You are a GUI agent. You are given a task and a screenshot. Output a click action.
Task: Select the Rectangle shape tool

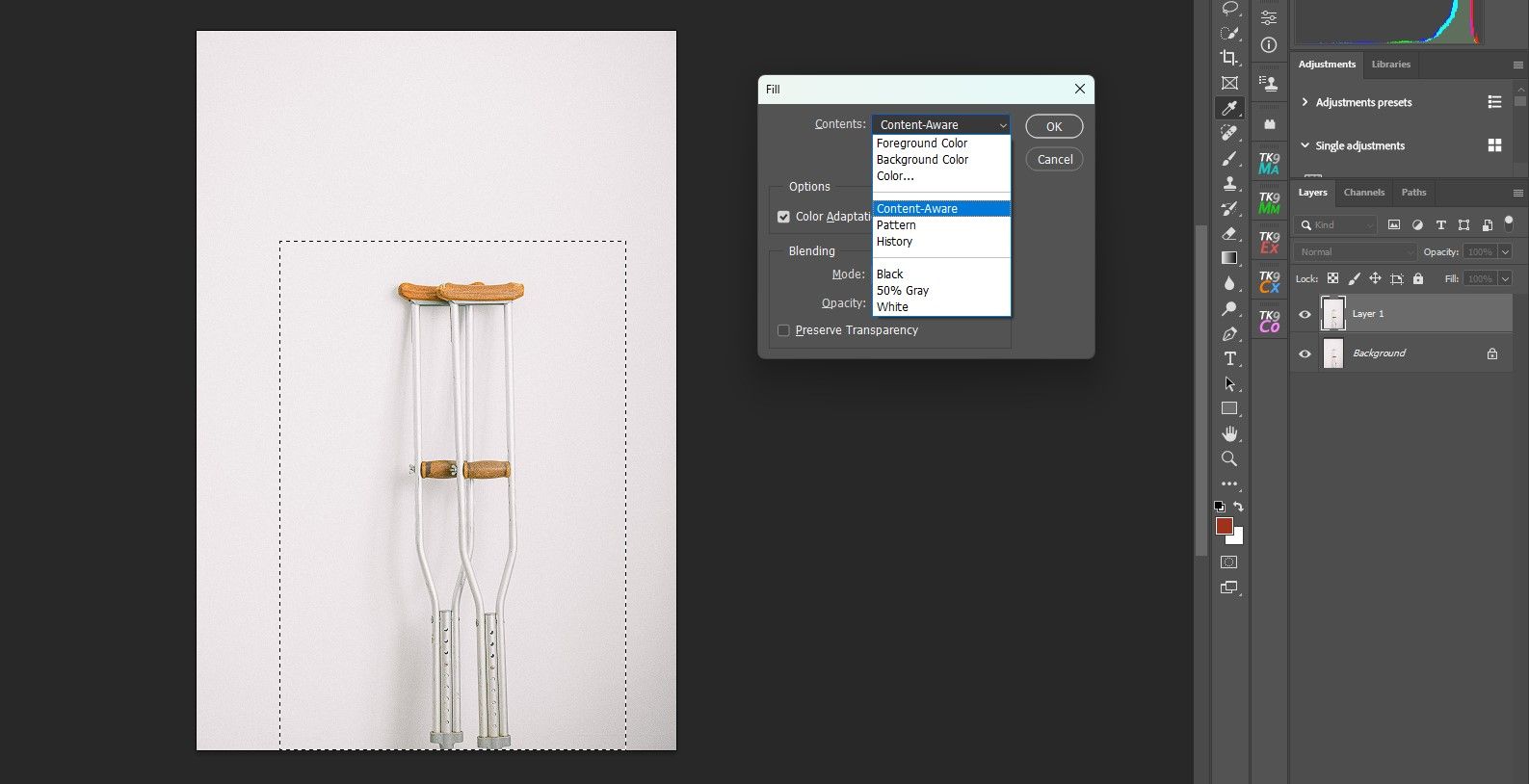[1229, 408]
